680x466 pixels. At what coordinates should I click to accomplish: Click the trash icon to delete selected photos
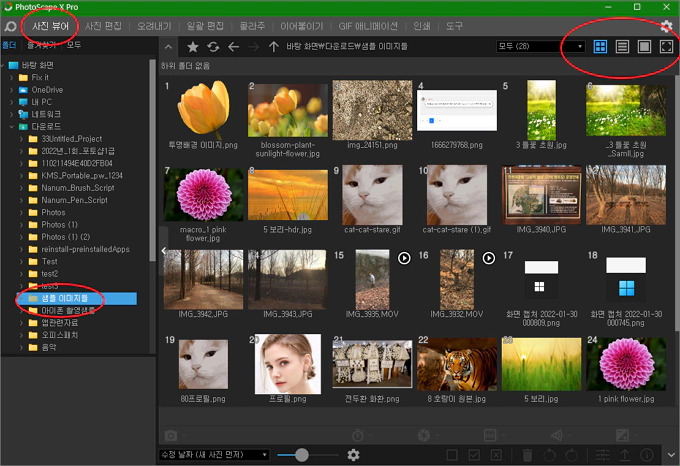tap(527, 455)
